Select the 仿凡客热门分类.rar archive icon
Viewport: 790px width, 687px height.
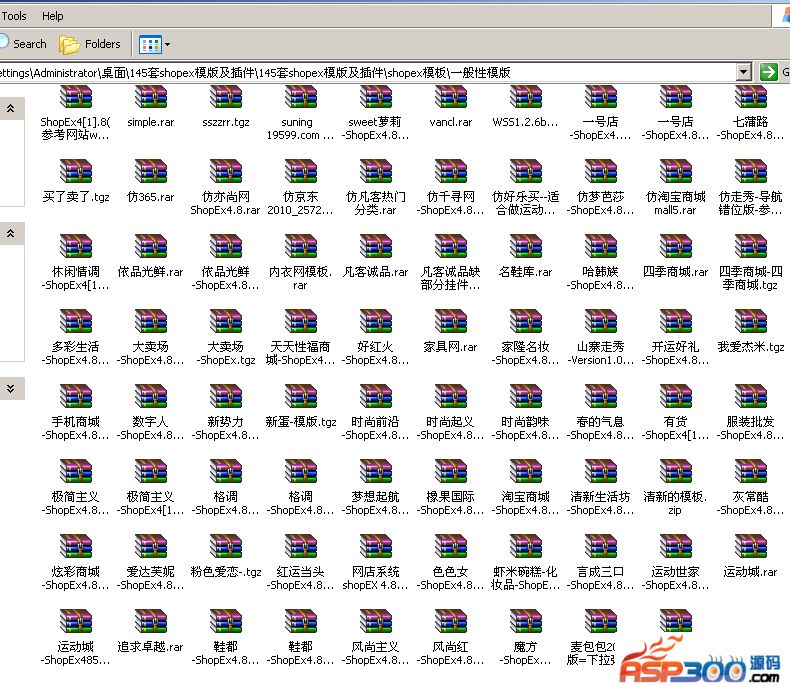pyautogui.click(x=375, y=171)
